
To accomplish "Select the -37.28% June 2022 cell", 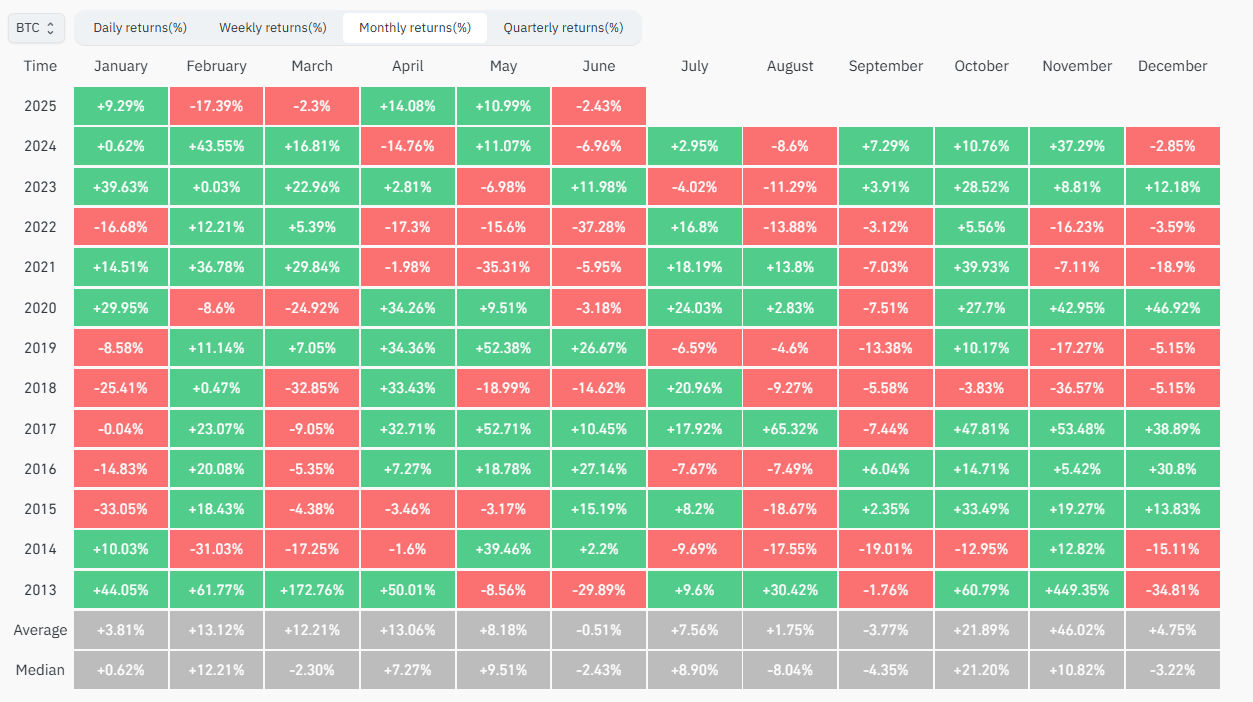I will (598, 226).
